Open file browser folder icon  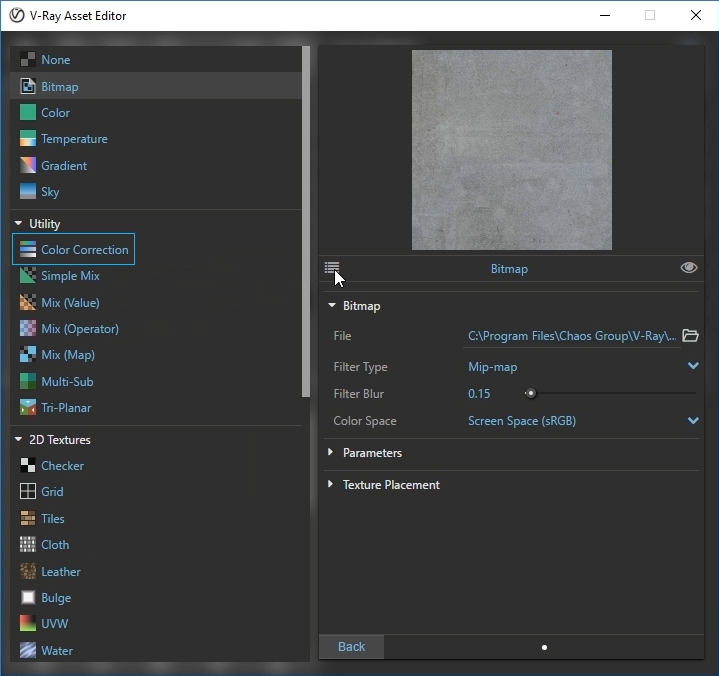tap(690, 336)
